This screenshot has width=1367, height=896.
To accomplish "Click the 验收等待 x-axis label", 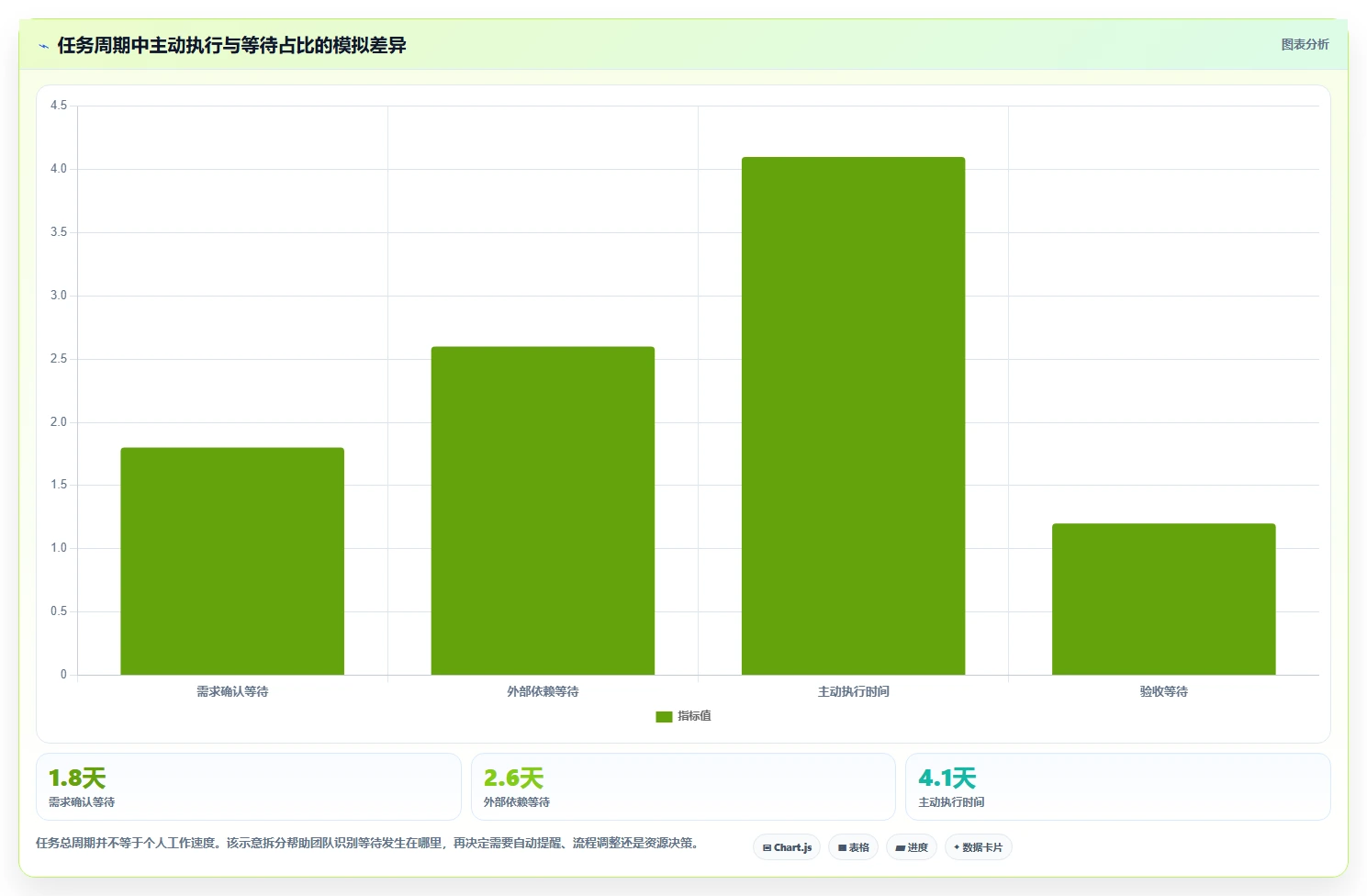I will pyautogui.click(x=1163, y=691).
